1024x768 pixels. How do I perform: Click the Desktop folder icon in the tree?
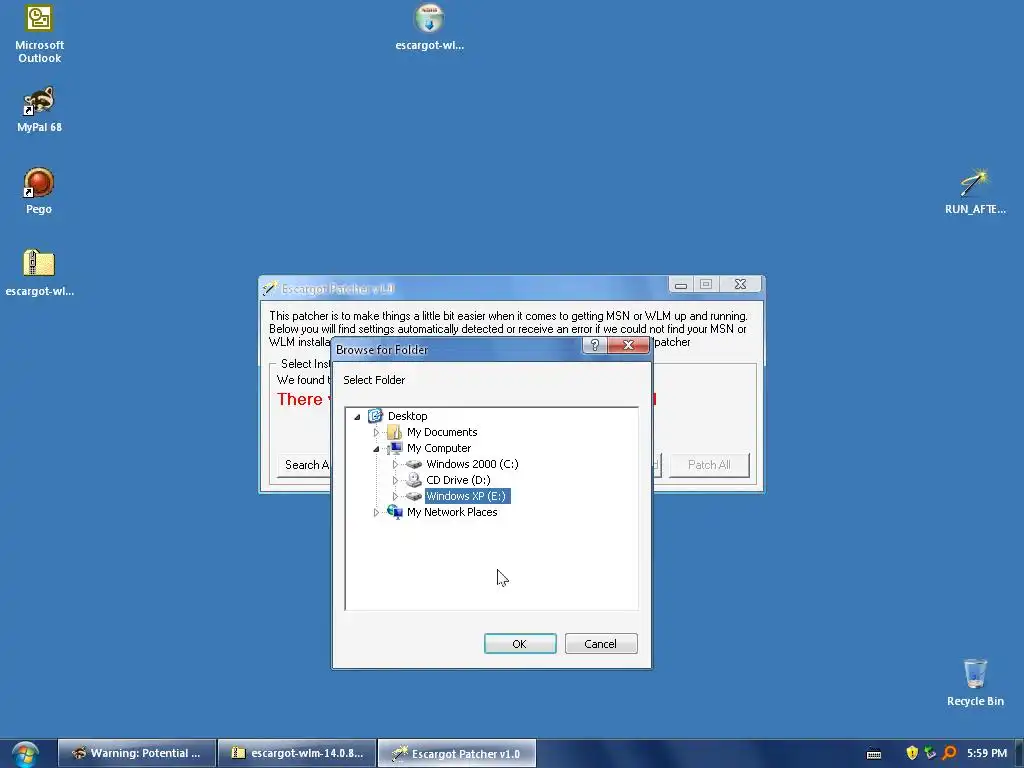[x=375, y=416]
